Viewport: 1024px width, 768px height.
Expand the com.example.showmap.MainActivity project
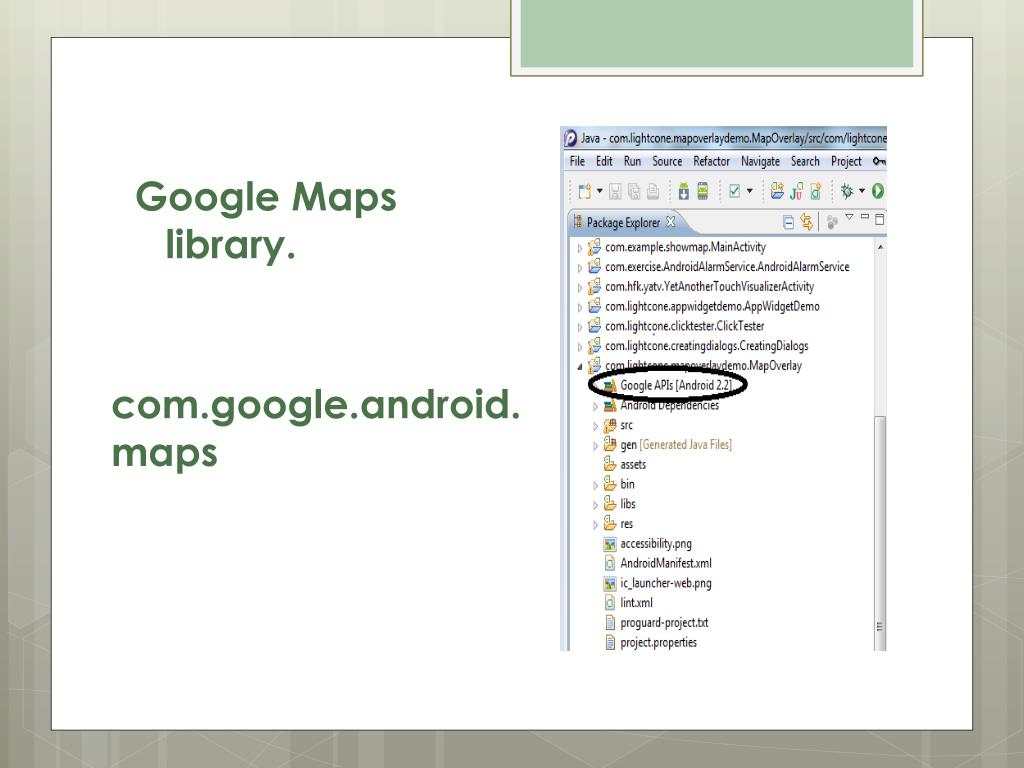580,248
